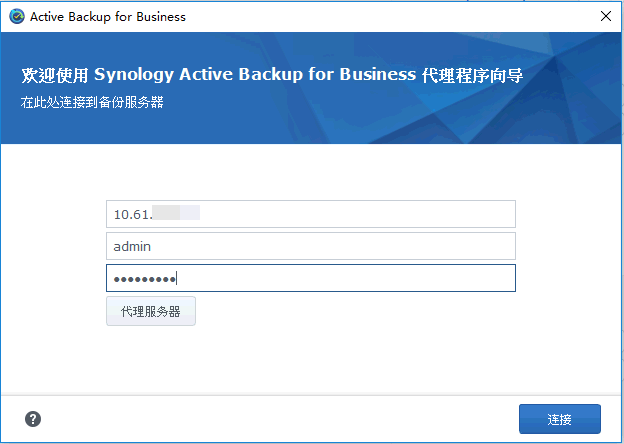The image size is (624, 444).
Task: Click the username field containing admin
Action: [311, 246]
